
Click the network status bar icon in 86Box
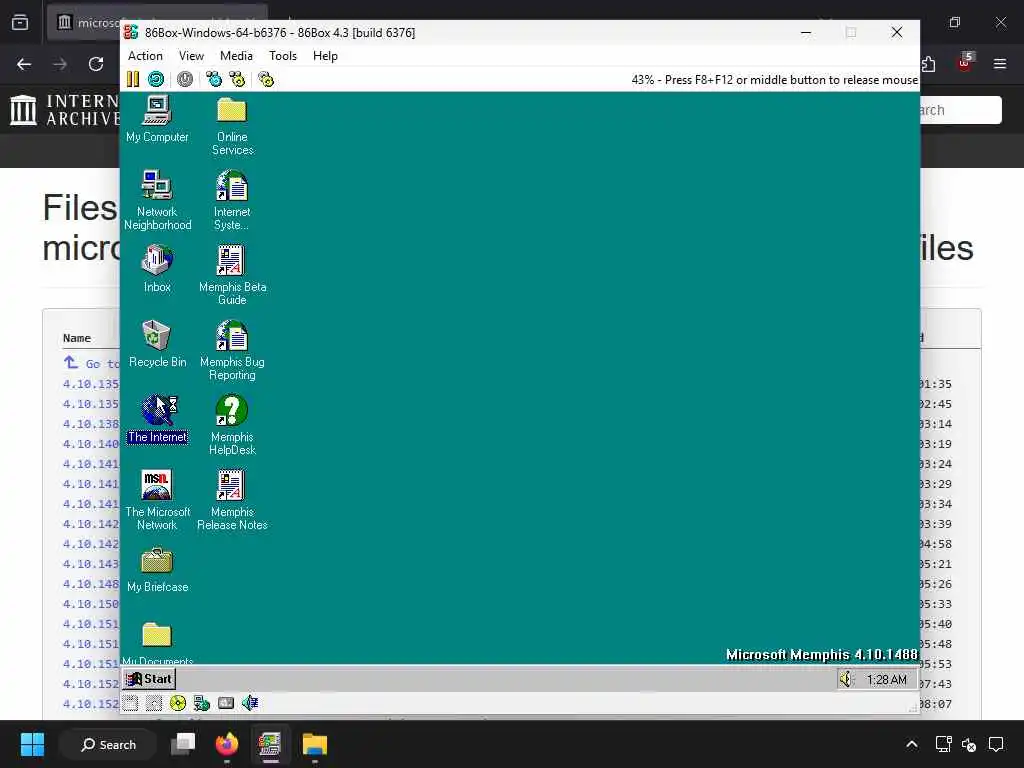point(201,703)
